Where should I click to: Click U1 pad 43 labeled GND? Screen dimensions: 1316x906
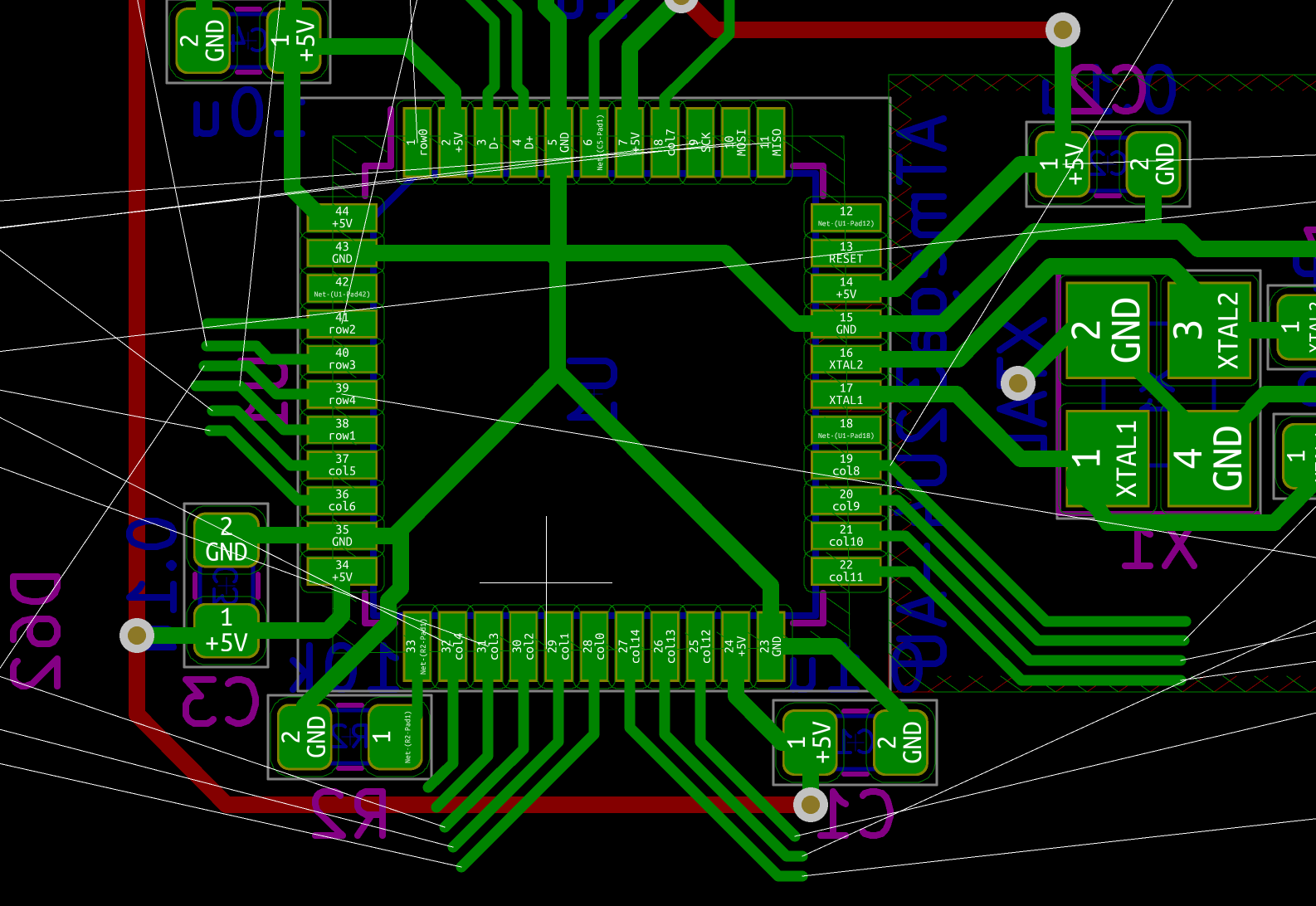click(342, 252)
